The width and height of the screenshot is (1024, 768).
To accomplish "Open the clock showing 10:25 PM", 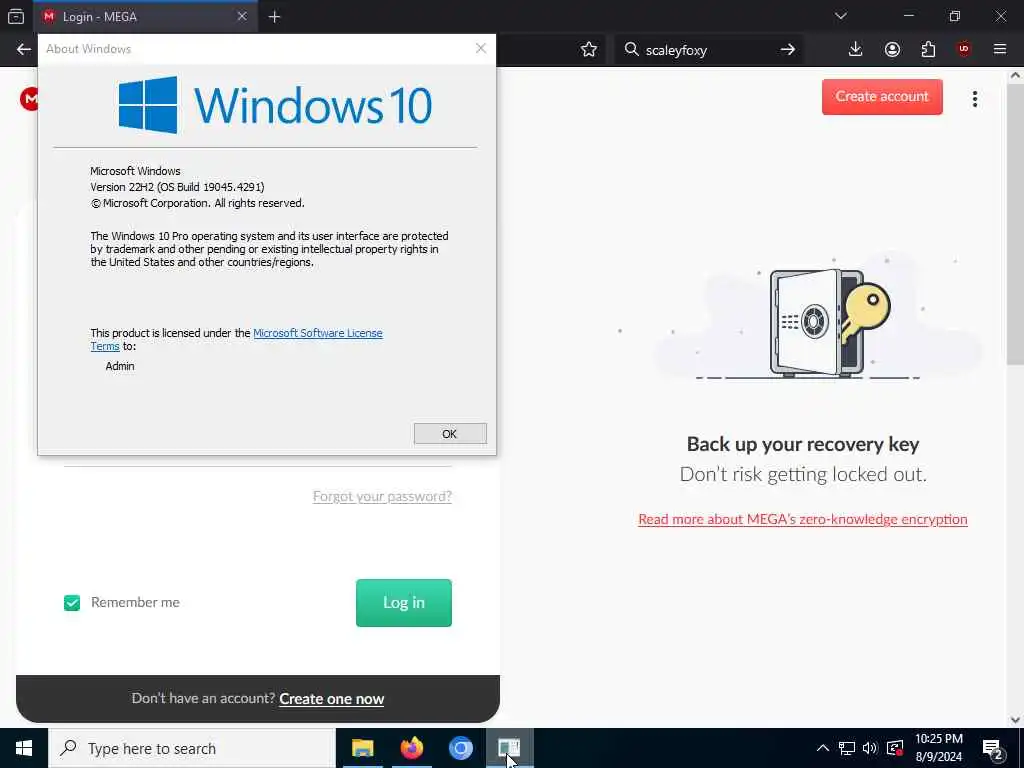I will (x=938, y=748).
